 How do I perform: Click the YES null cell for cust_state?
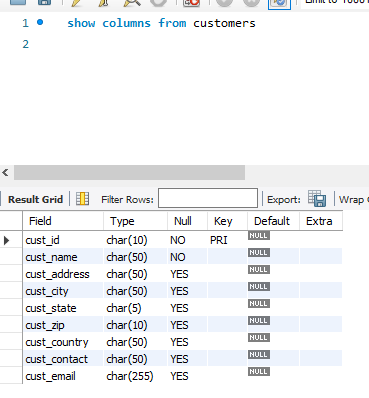coord(187,308)
